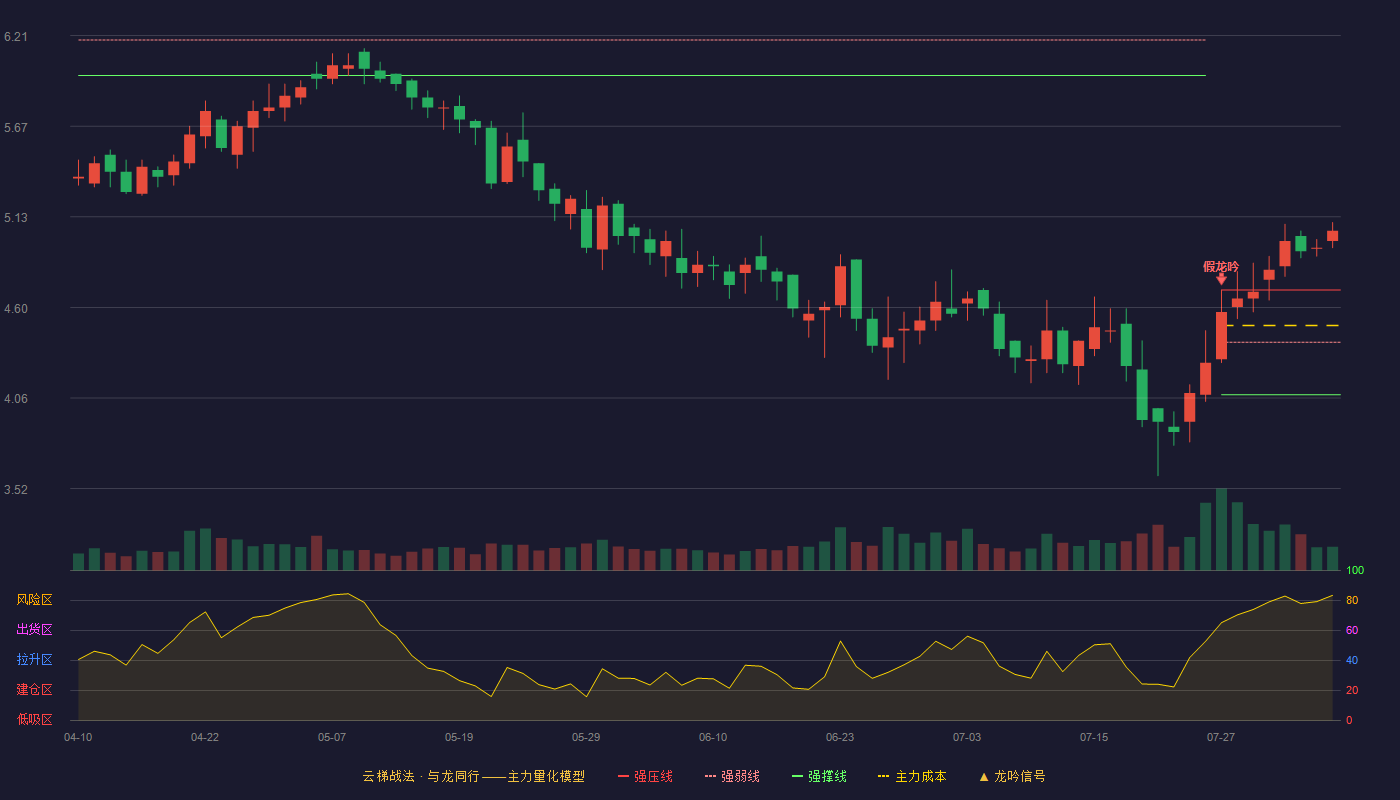Click the 3.52 price axis label
Viewport: 1400px width, 800px height.
pos(15,490)
